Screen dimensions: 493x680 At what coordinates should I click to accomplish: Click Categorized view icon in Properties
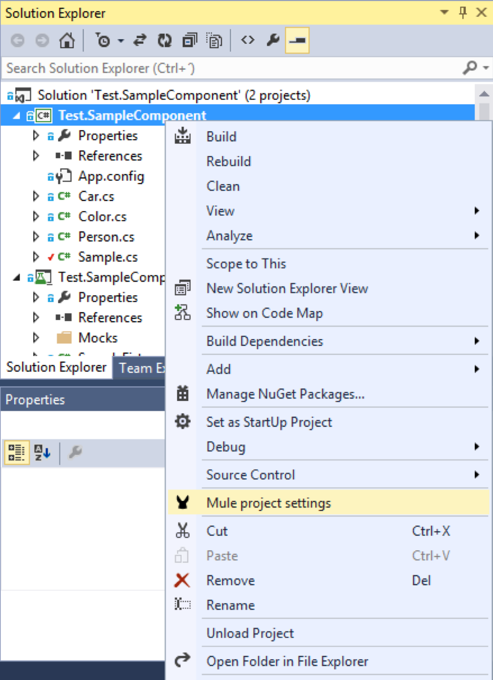pos(16,453)
